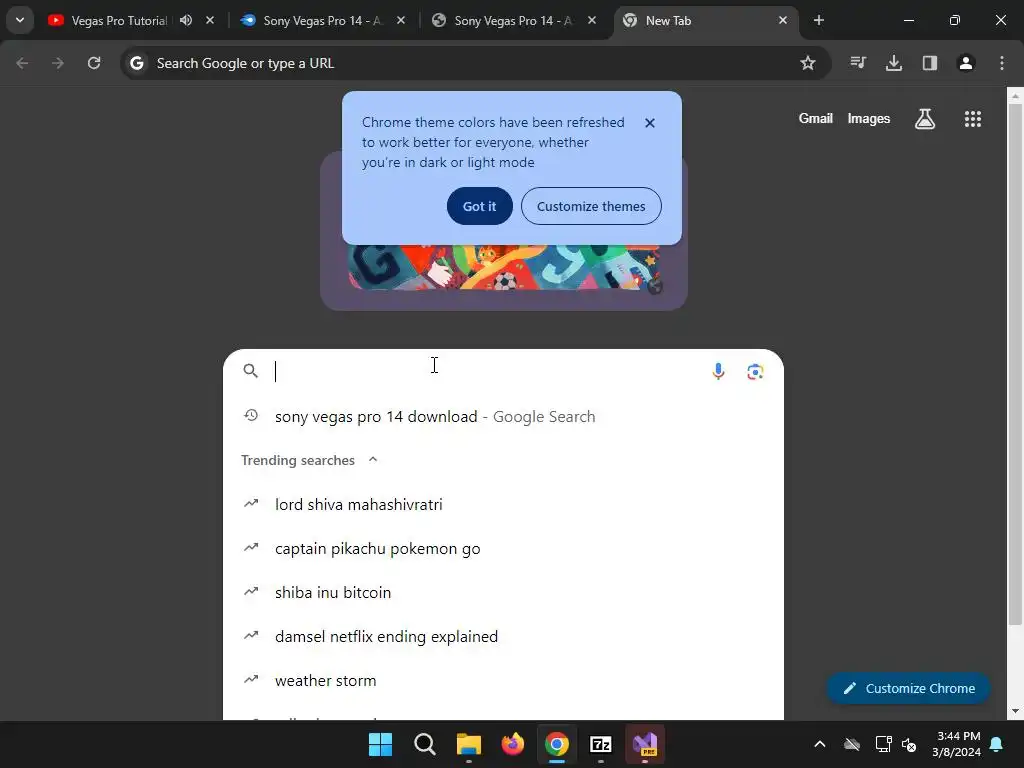Show hidden system tray icons
This screenshot has width=1024, height=768.
820,744
